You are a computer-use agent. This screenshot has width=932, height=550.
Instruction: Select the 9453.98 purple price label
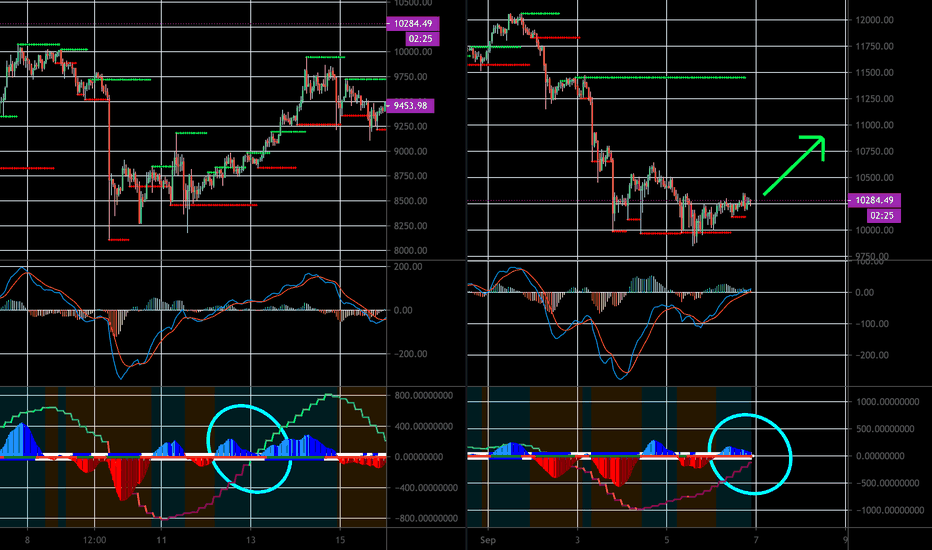[410, 106]
